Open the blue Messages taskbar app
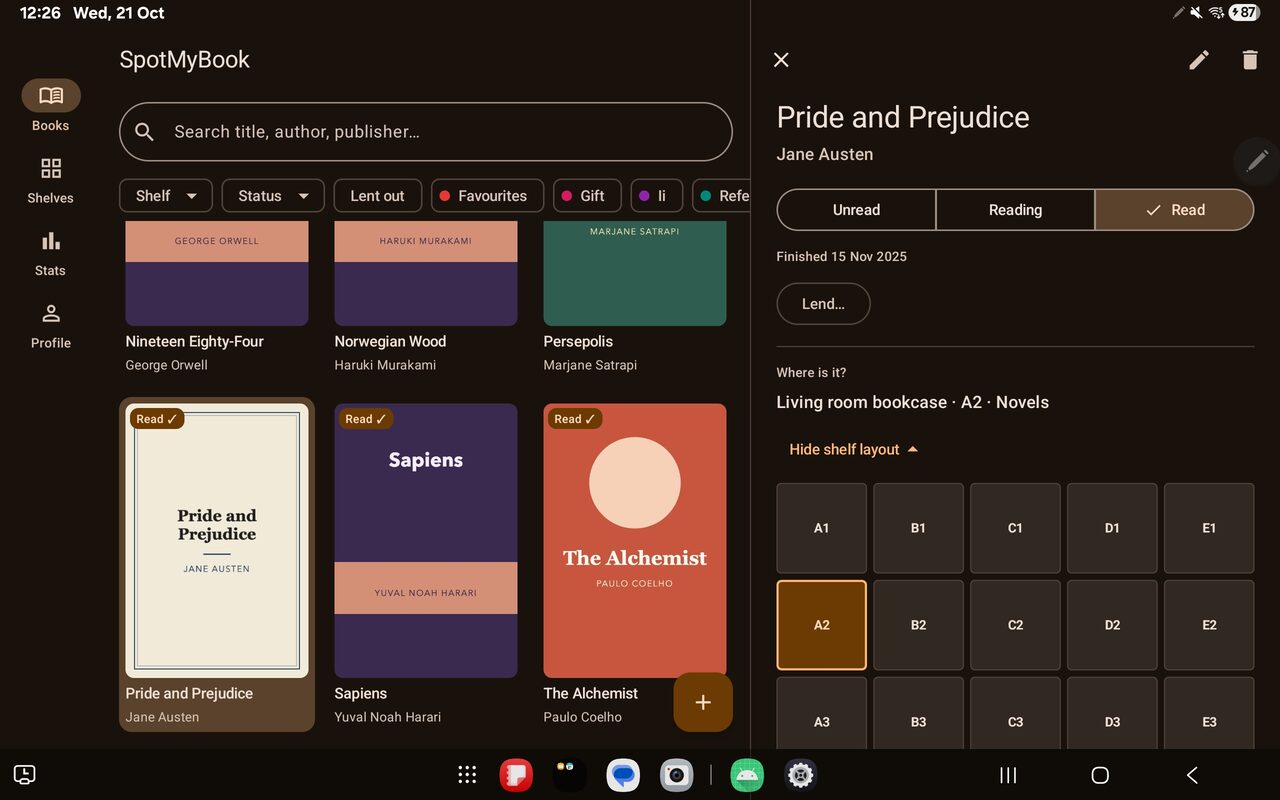 [x=623, y=775]
